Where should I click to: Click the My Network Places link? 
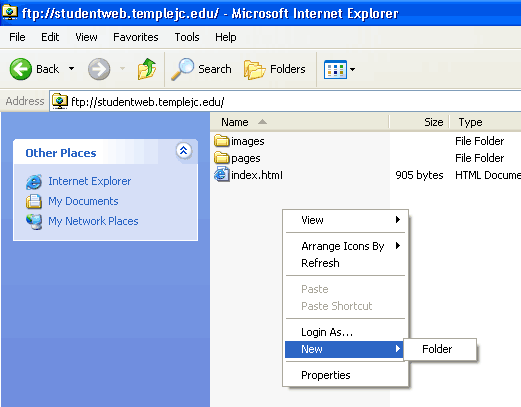click(x=93, y=221)
